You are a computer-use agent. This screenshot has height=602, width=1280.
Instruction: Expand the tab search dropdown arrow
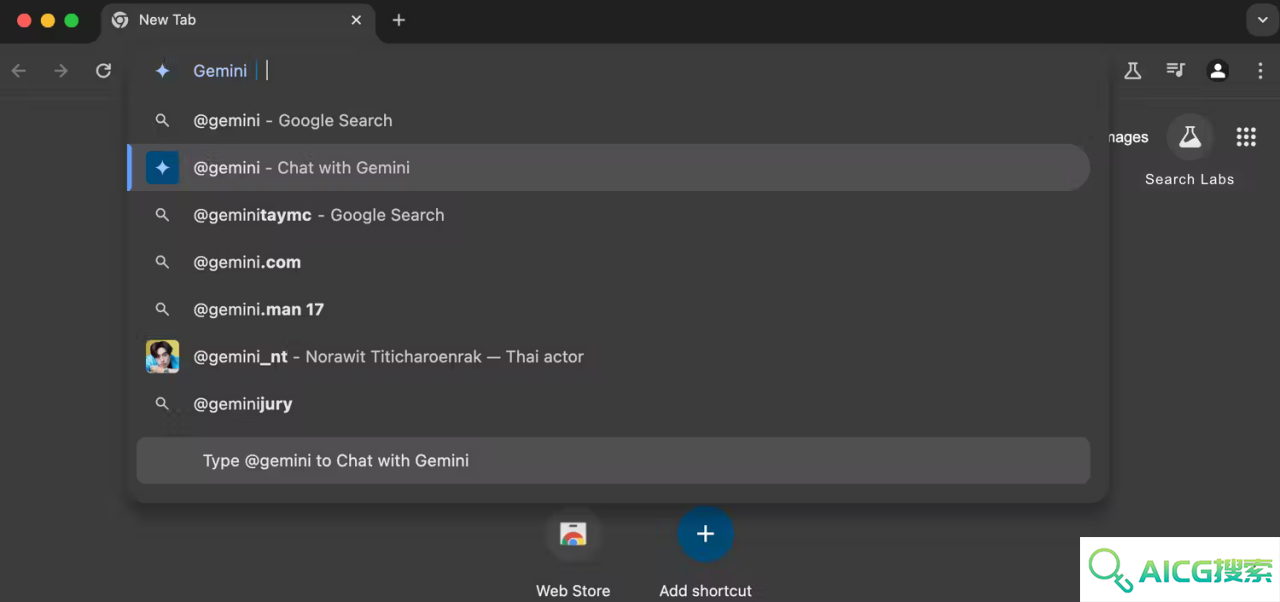coord(1260,20)
